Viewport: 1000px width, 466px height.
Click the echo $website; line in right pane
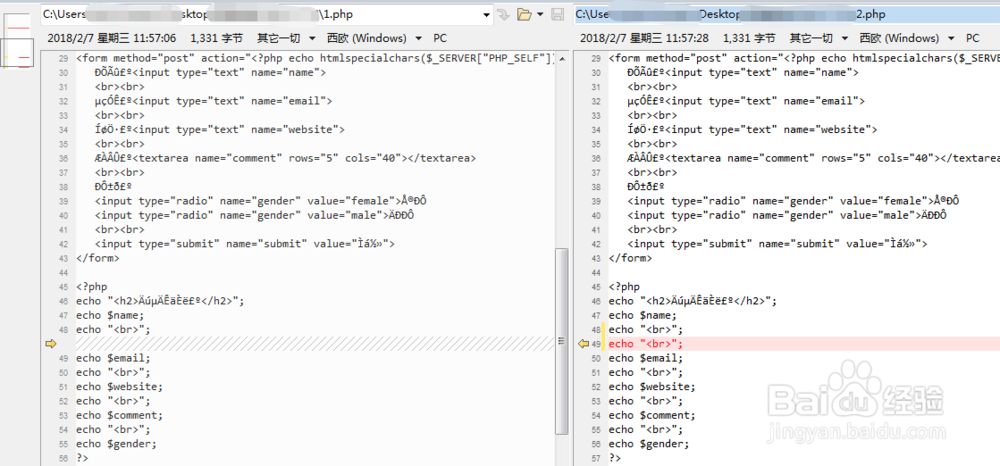[652, 386]
